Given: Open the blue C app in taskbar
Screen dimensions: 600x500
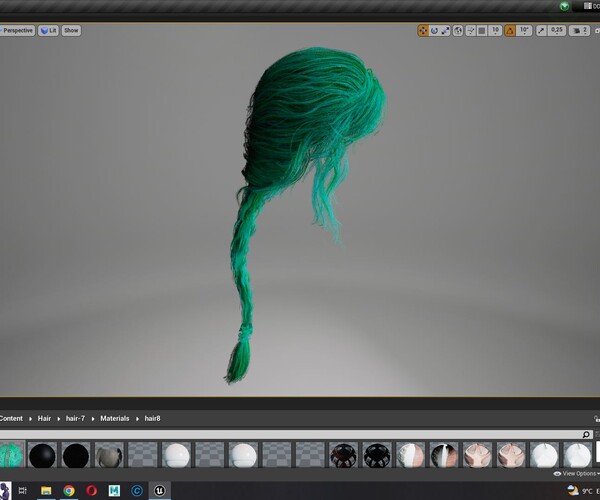Looking at the screenshot, I should (x=137, y=490).
